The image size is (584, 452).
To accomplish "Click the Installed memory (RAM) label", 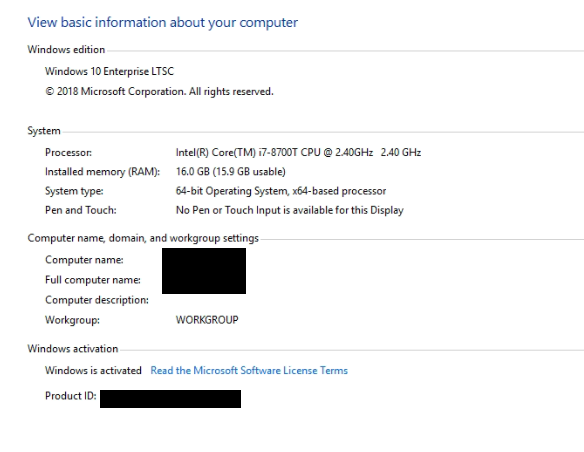I will coord(102,172).
